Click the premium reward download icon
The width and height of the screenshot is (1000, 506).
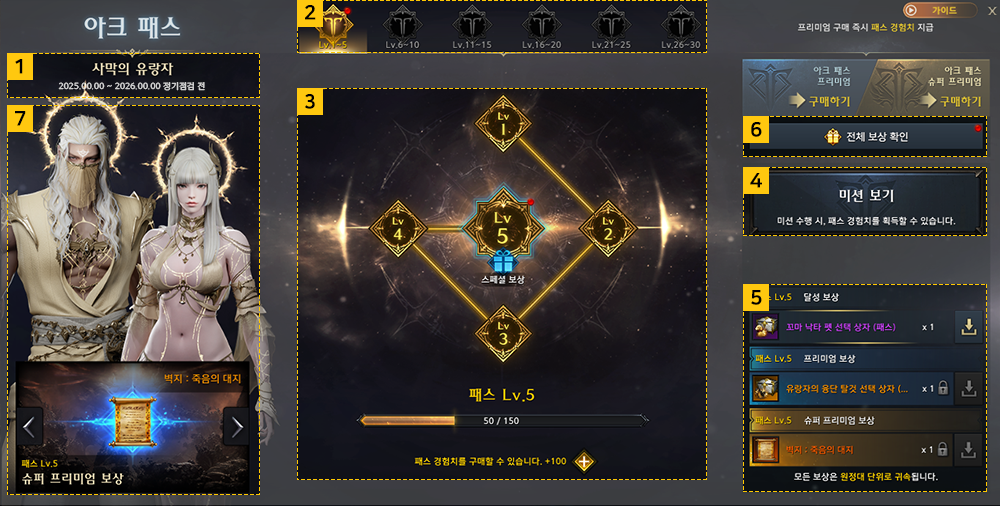pos(968,388)
